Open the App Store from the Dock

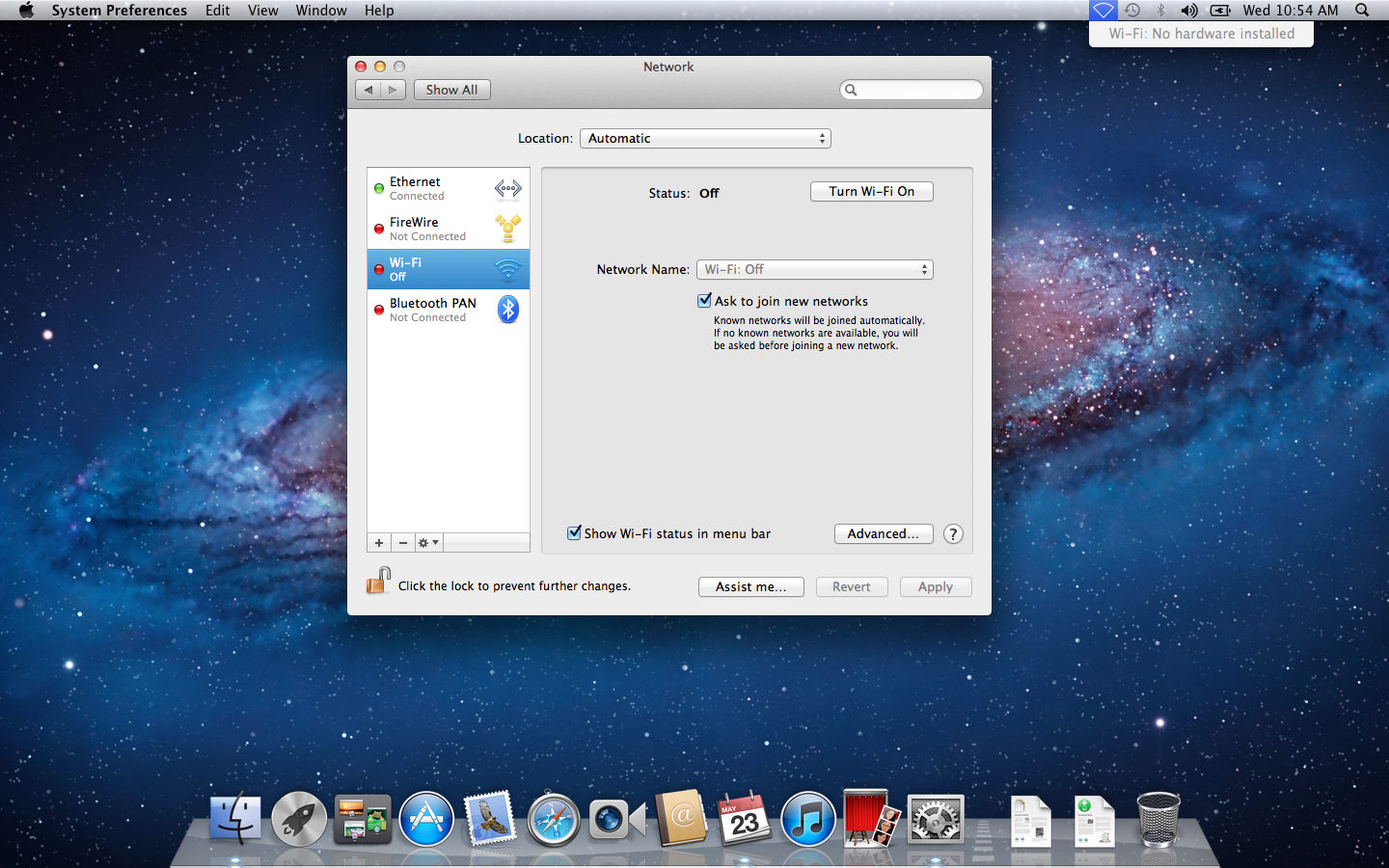(426, 820)
